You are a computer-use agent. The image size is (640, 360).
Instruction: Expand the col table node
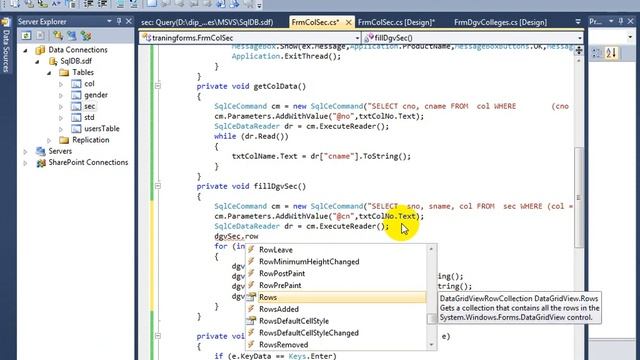[x=61, y=84]
